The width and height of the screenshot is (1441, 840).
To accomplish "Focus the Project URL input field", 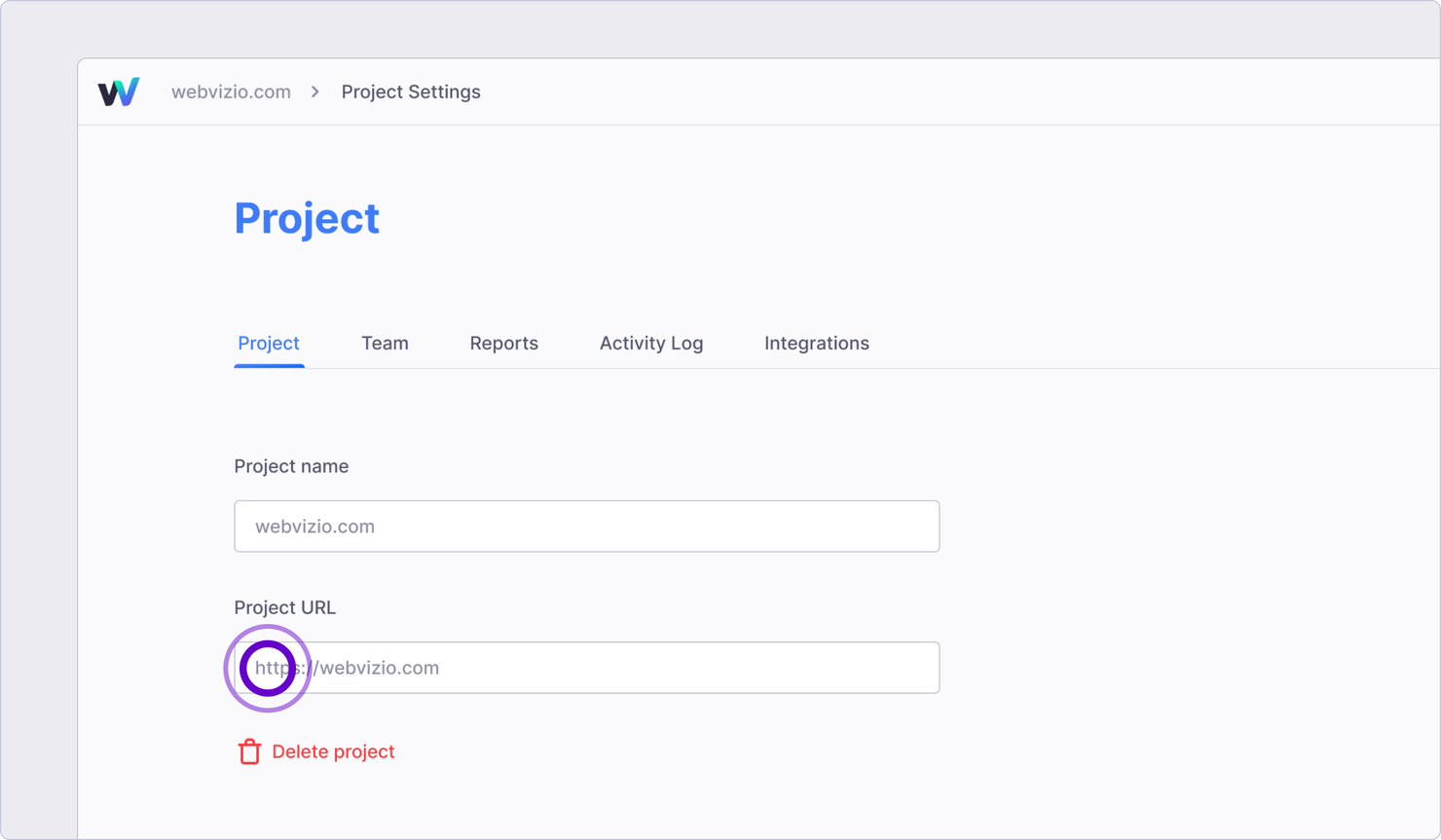I will pyautogui.click(x=623, y=668).
